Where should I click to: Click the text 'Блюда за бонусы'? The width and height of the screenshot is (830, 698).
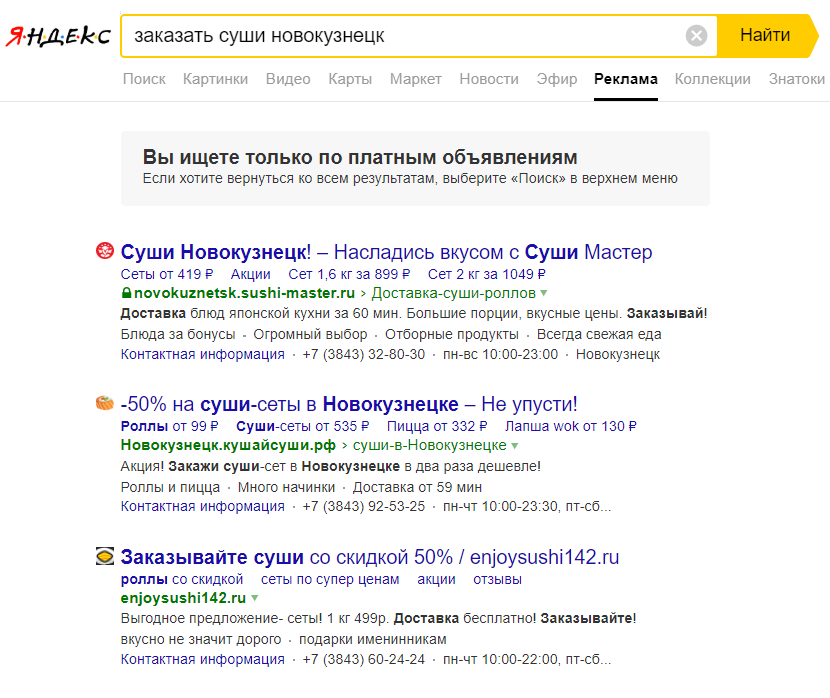click(178, 334)
